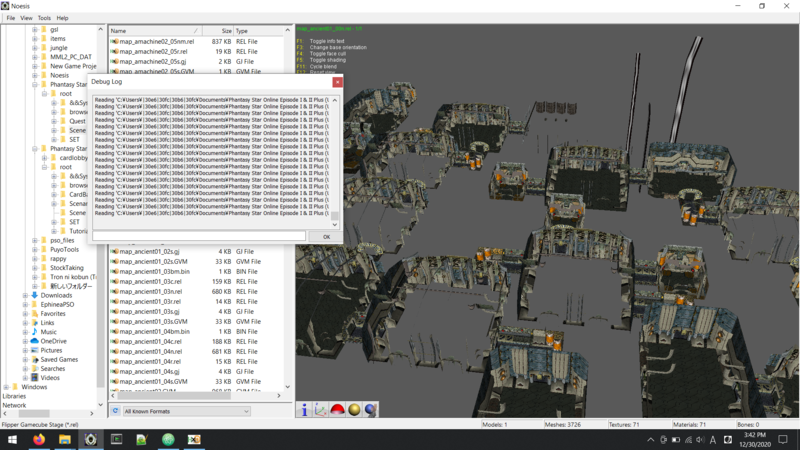Viewport: 800px width, 450px height.
Task: Expand the Downloads folder node
Action: coord(25,295)
